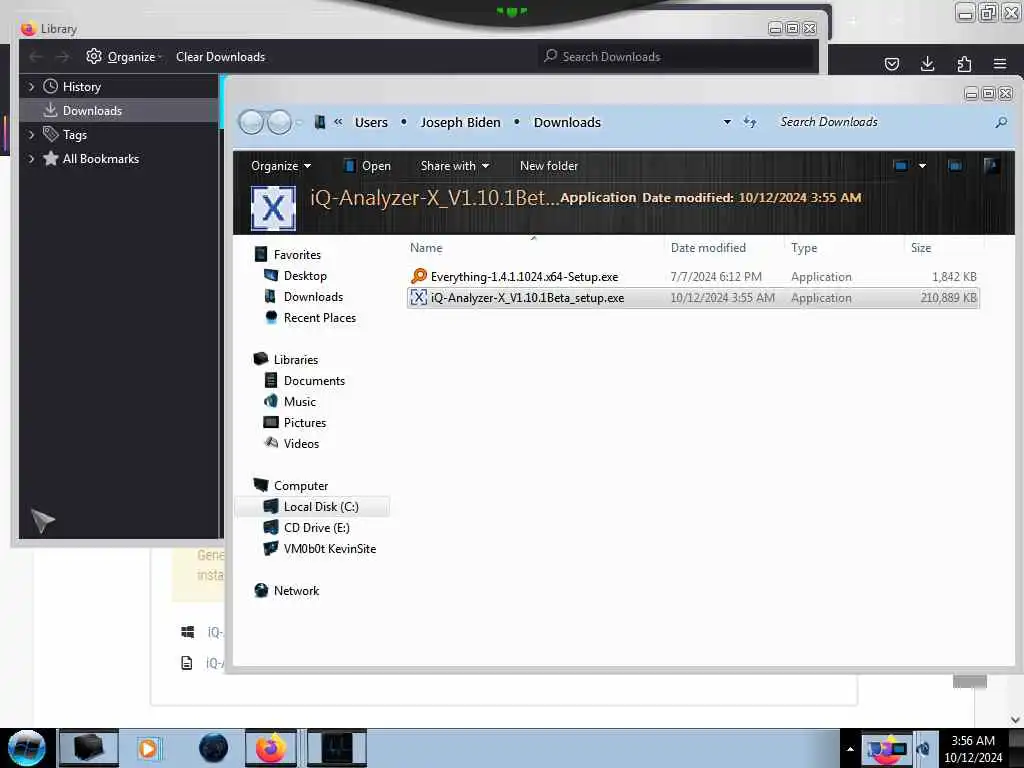Click large iQ-Analyzer-X file icon in details header

(273, 208)
